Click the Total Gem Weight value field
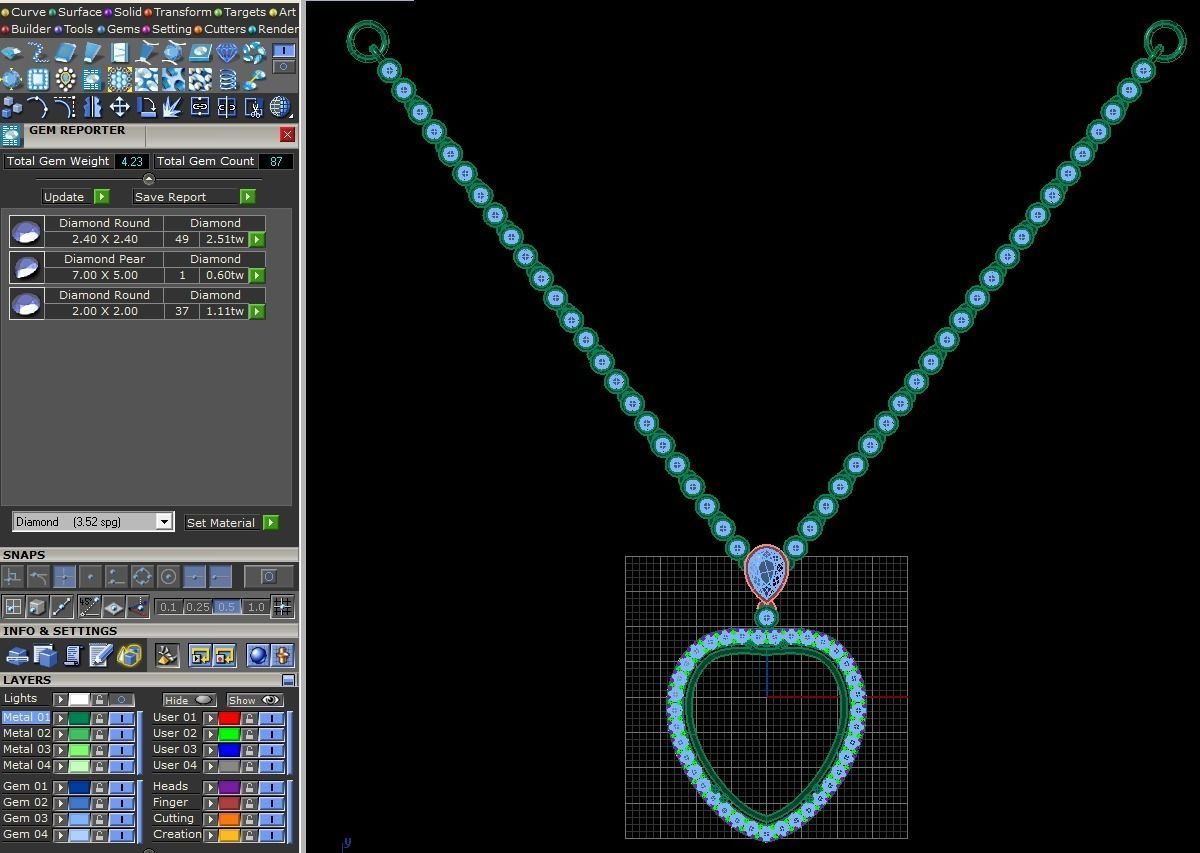 pos(132,161)
